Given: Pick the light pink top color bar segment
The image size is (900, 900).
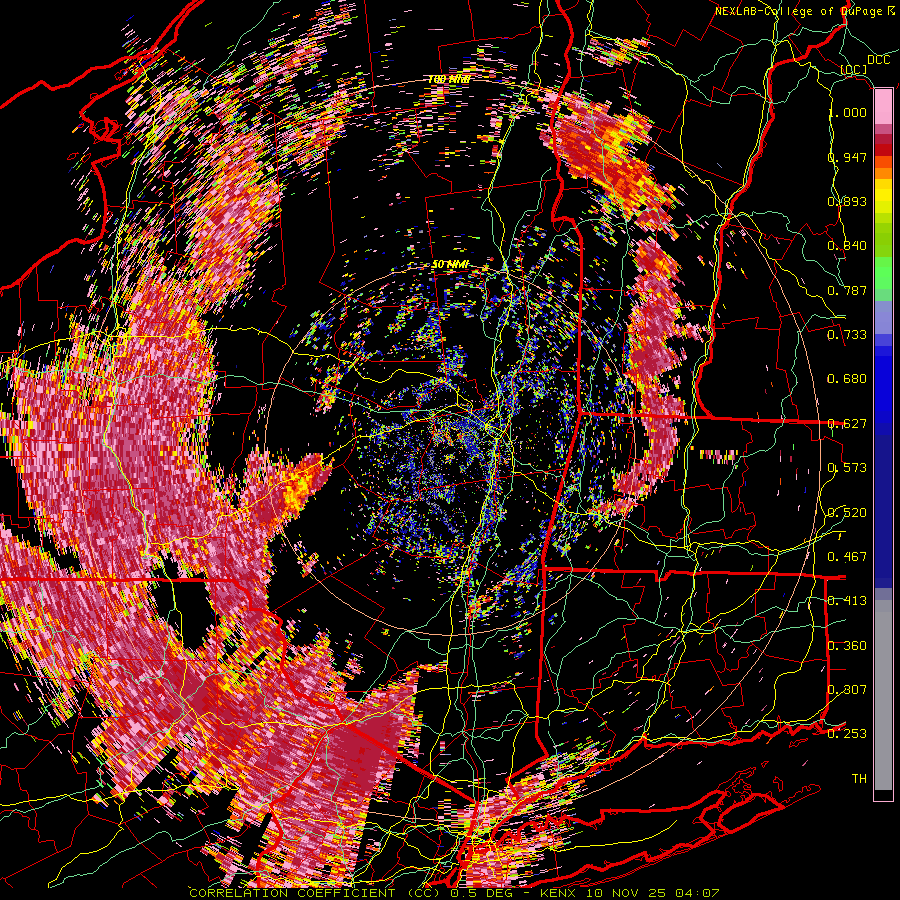Looking at the screenshot, I should (x=883, y=107).
